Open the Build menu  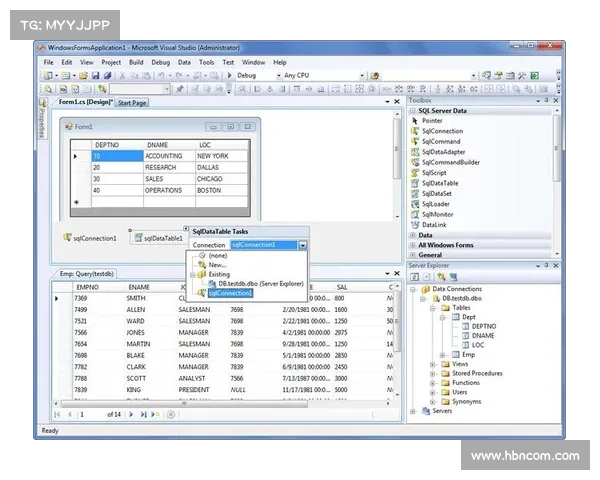click(136, 62)
